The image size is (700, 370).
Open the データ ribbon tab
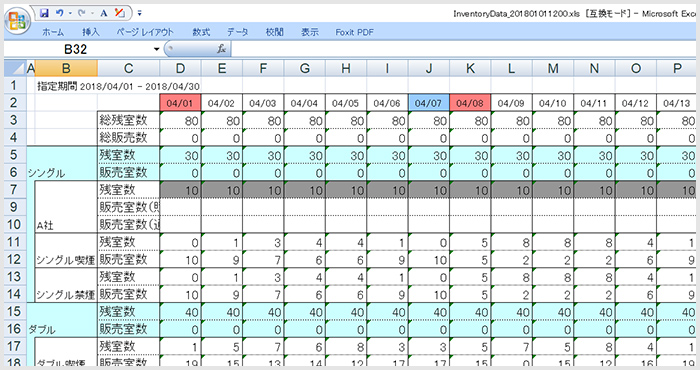[x=238, y=32]
